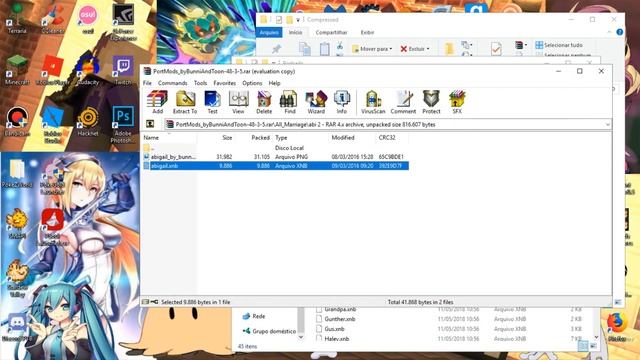Open the Firefox desktop shortcut
640x360 pixels.
tap(616, 327)
